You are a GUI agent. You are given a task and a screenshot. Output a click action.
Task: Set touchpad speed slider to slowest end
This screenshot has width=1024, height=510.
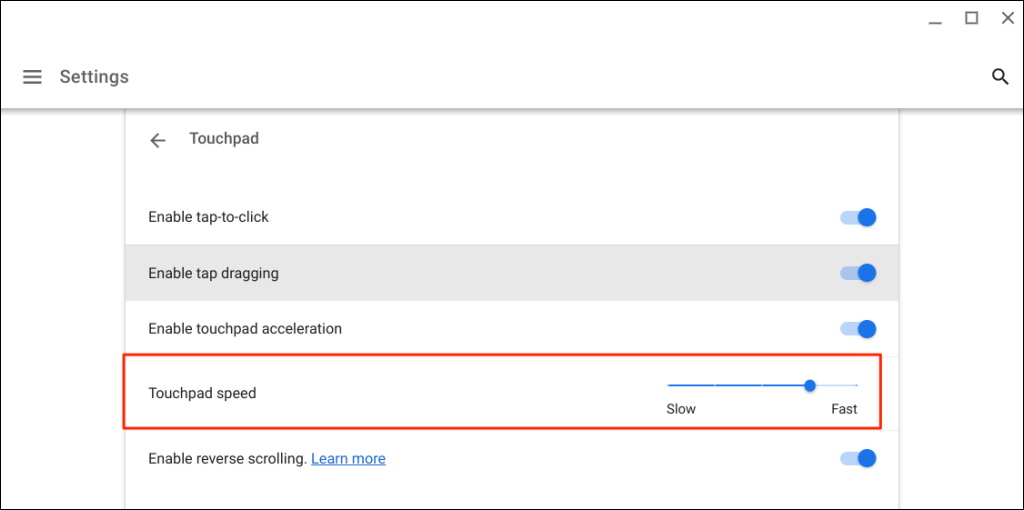point(669,385)
